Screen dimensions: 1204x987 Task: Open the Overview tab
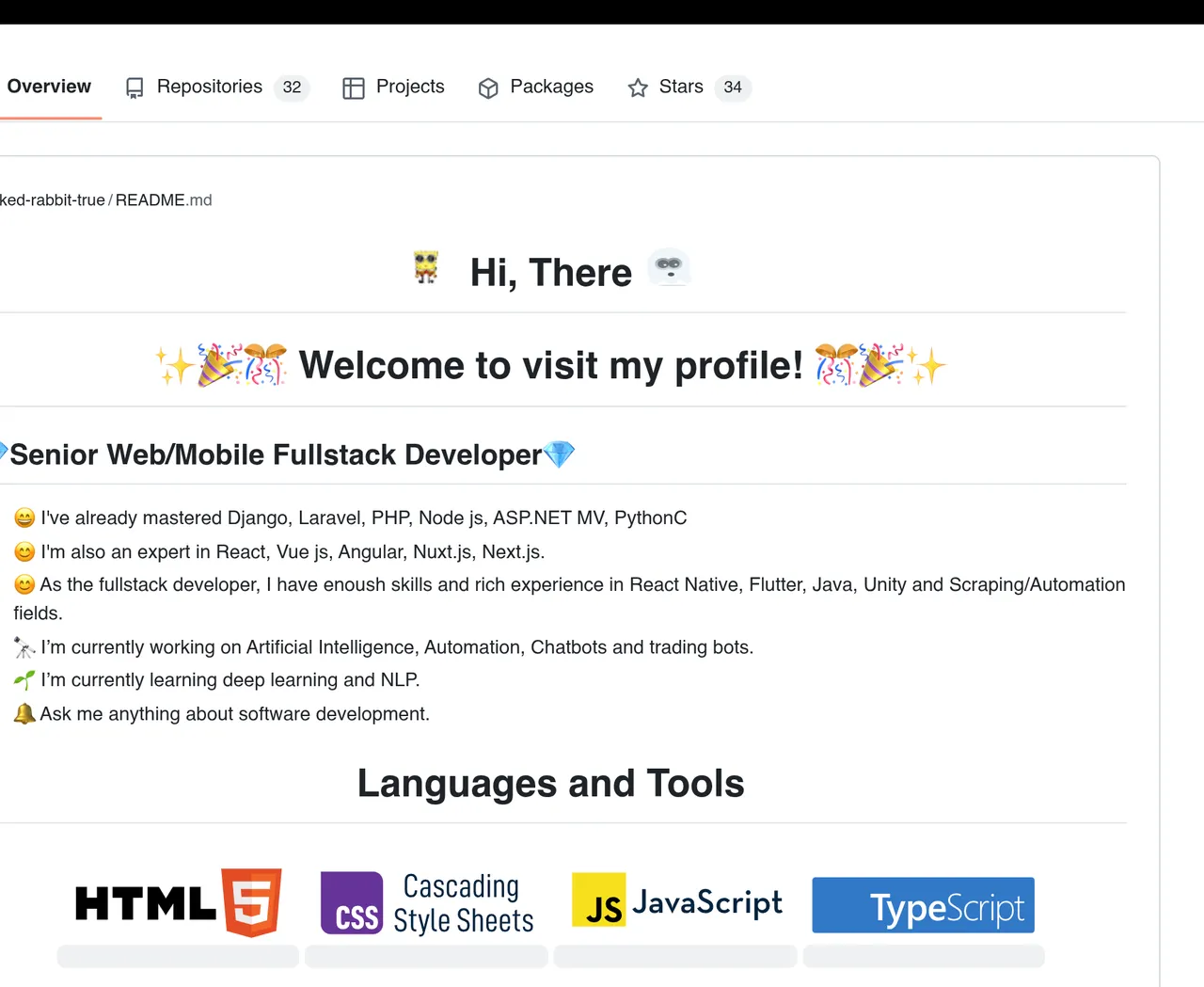pos(49,87)
